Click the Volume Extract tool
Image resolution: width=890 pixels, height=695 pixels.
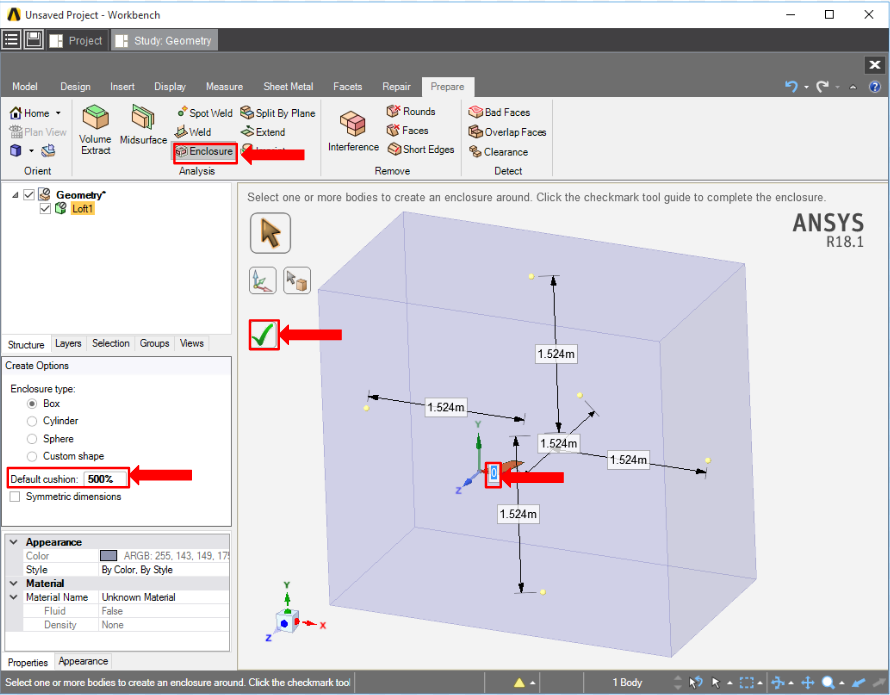coord(95,129)
